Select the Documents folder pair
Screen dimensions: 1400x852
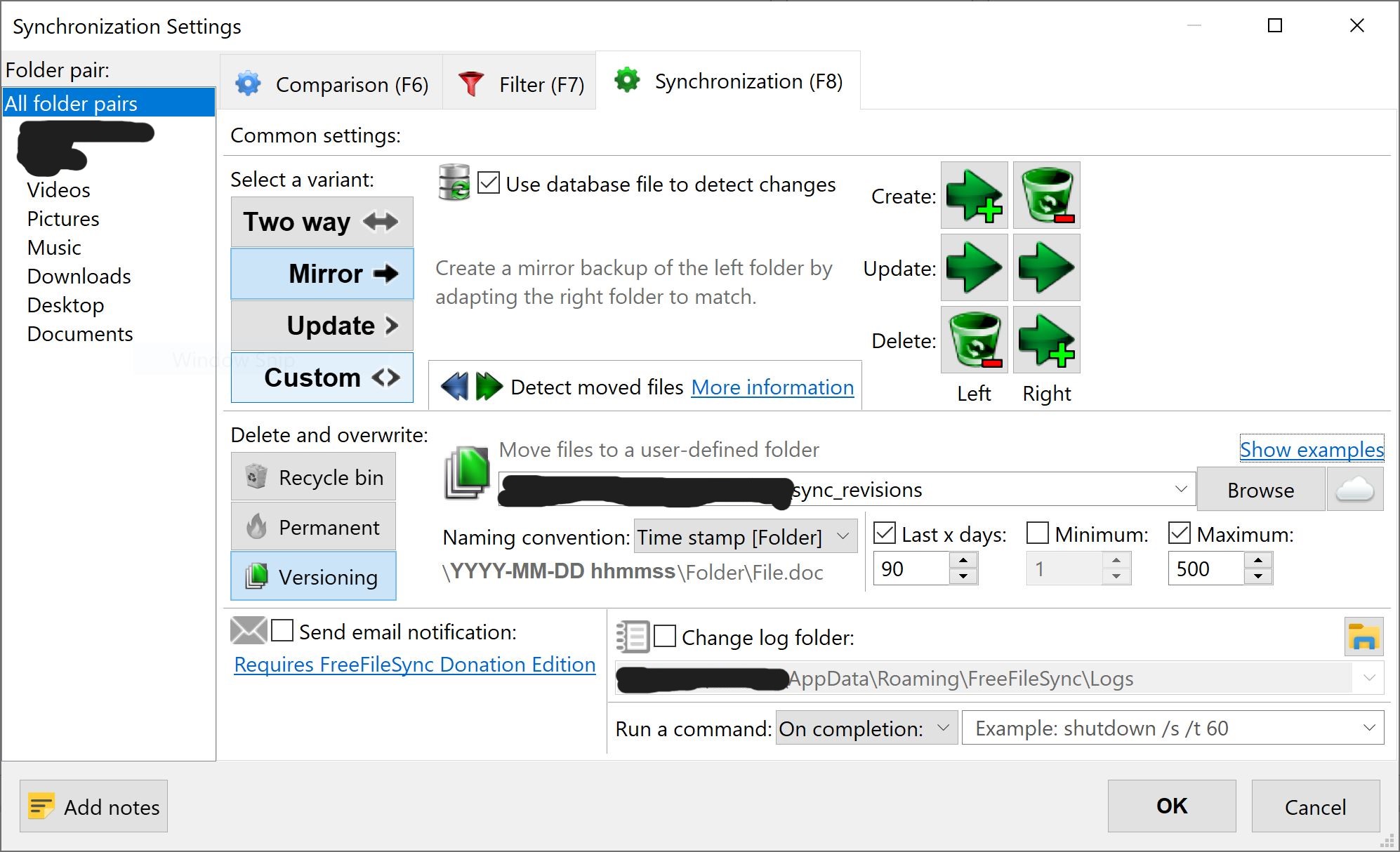pyautogui.click(x=80, y=333)
